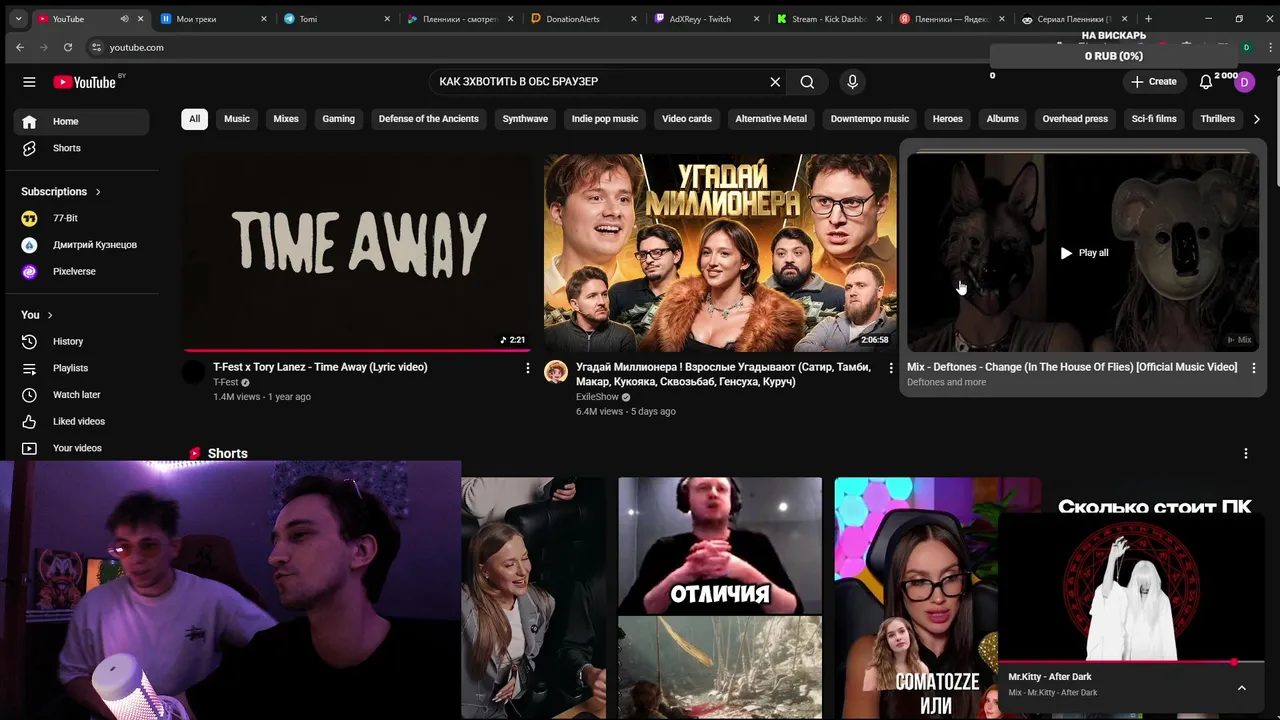Select the Downtempo music chip

coord(870,119)
